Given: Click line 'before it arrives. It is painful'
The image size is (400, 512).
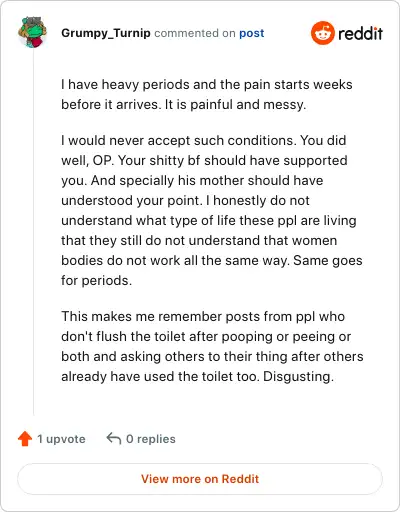Looking at the screenshot, I should point(184,105).
